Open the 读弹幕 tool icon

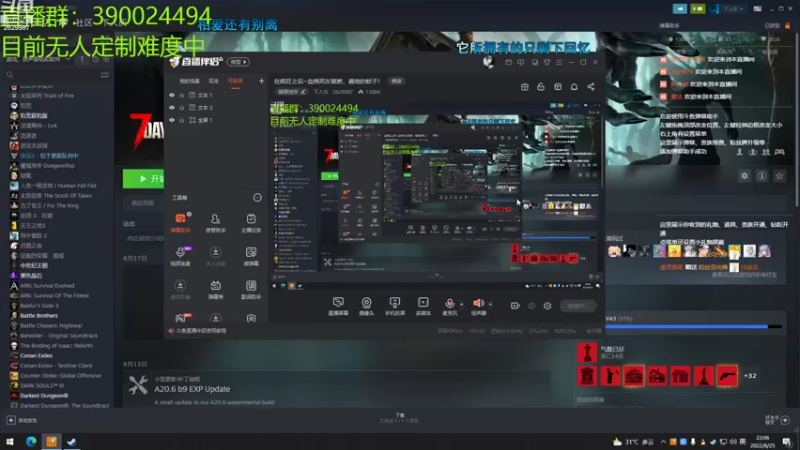[251, 256]
